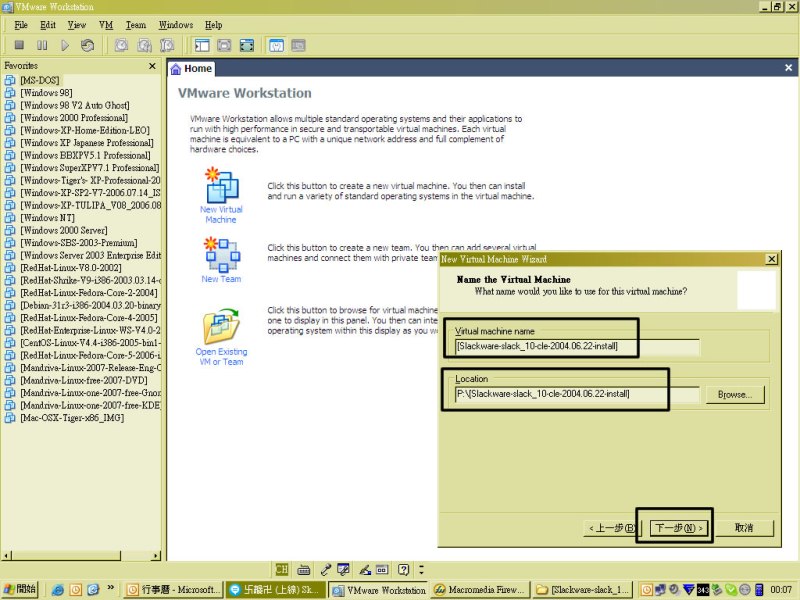Click the system tray clock 00:07
Screen dimensions: 800x600
(781, 590)
